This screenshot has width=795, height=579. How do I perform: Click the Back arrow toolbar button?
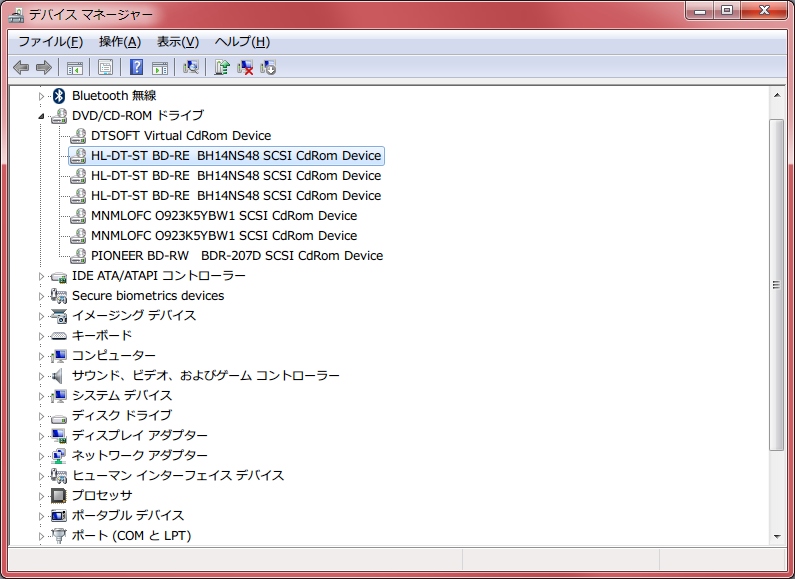pyautogui.click(x=21, y=67)
